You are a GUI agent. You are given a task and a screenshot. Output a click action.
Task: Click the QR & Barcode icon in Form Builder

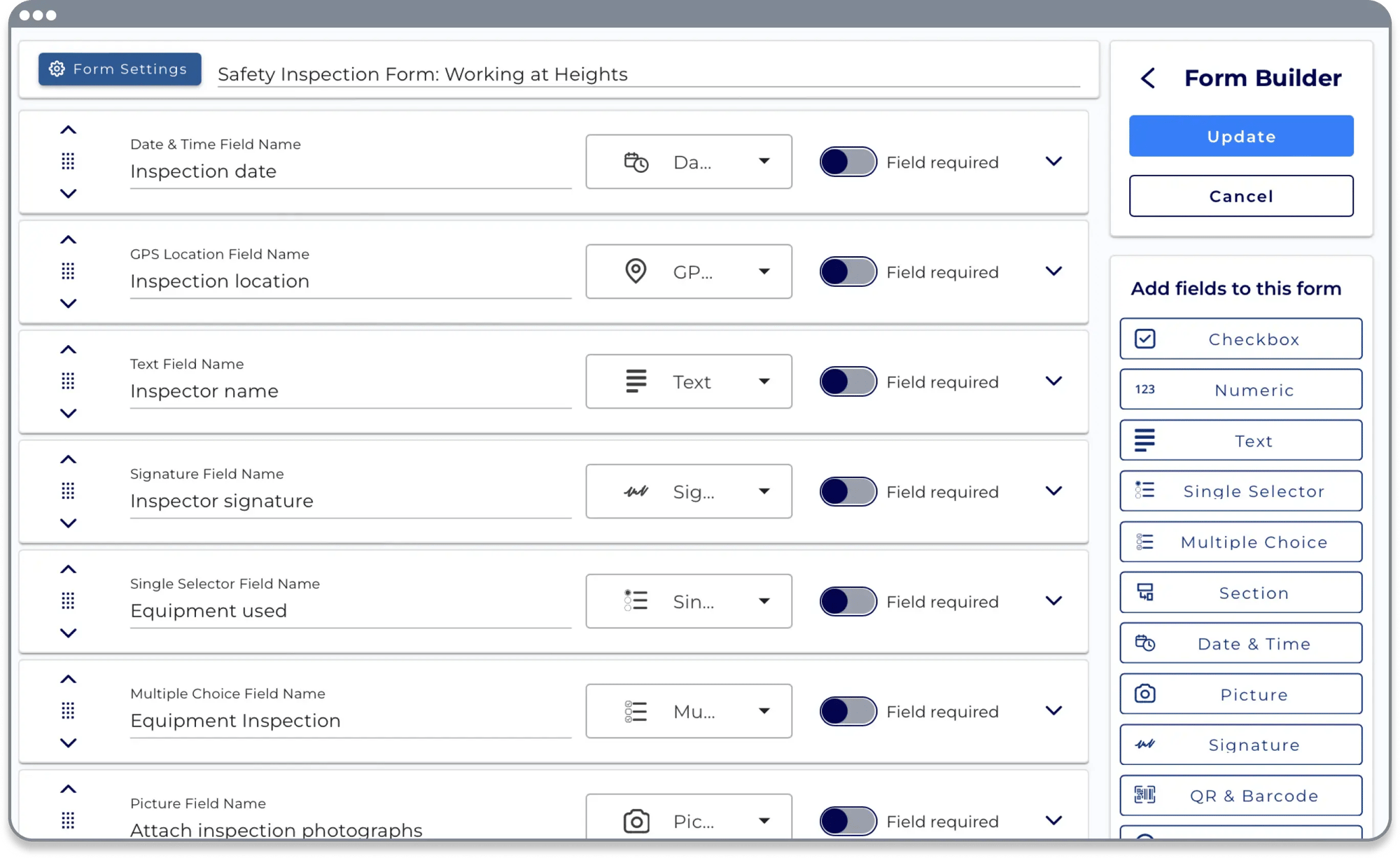click(x=1143, y=795)
